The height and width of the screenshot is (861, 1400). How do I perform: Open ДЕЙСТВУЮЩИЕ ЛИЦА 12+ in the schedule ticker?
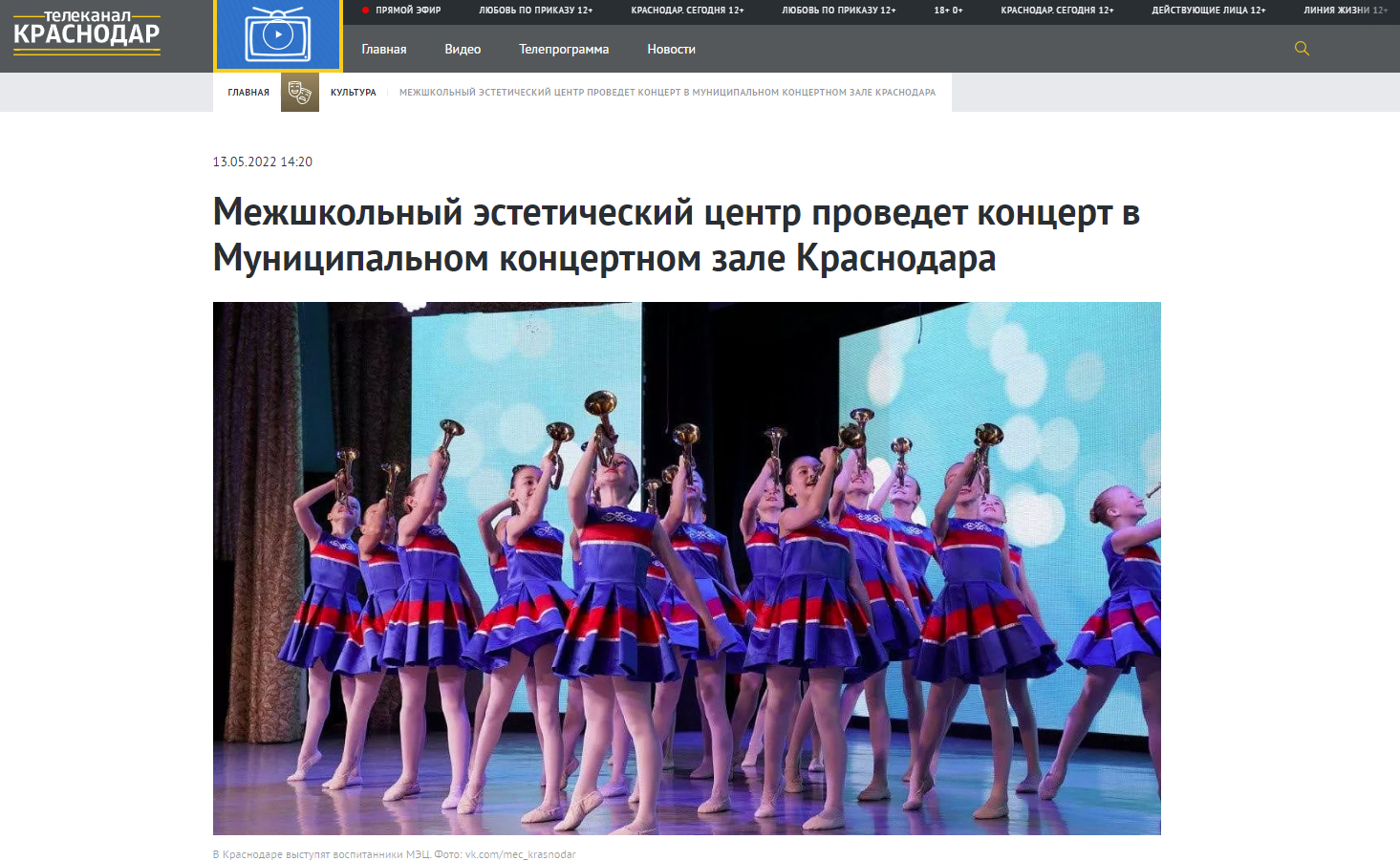(1209, 11)
